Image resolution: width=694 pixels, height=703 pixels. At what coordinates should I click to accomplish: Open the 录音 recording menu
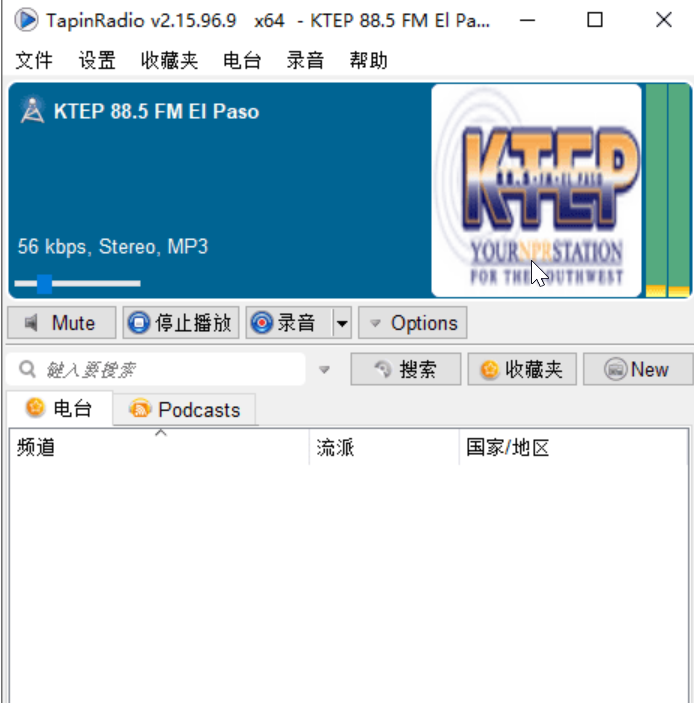305,60
